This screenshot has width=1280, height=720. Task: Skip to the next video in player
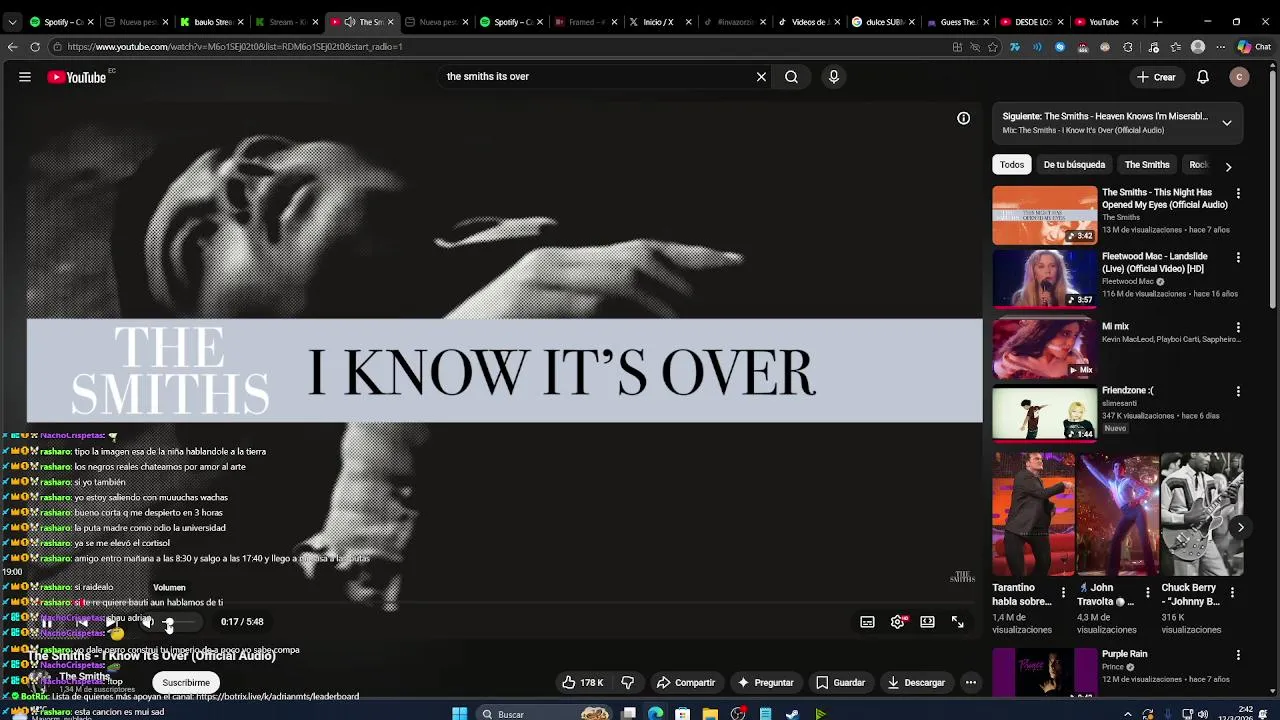click(110, 622)
